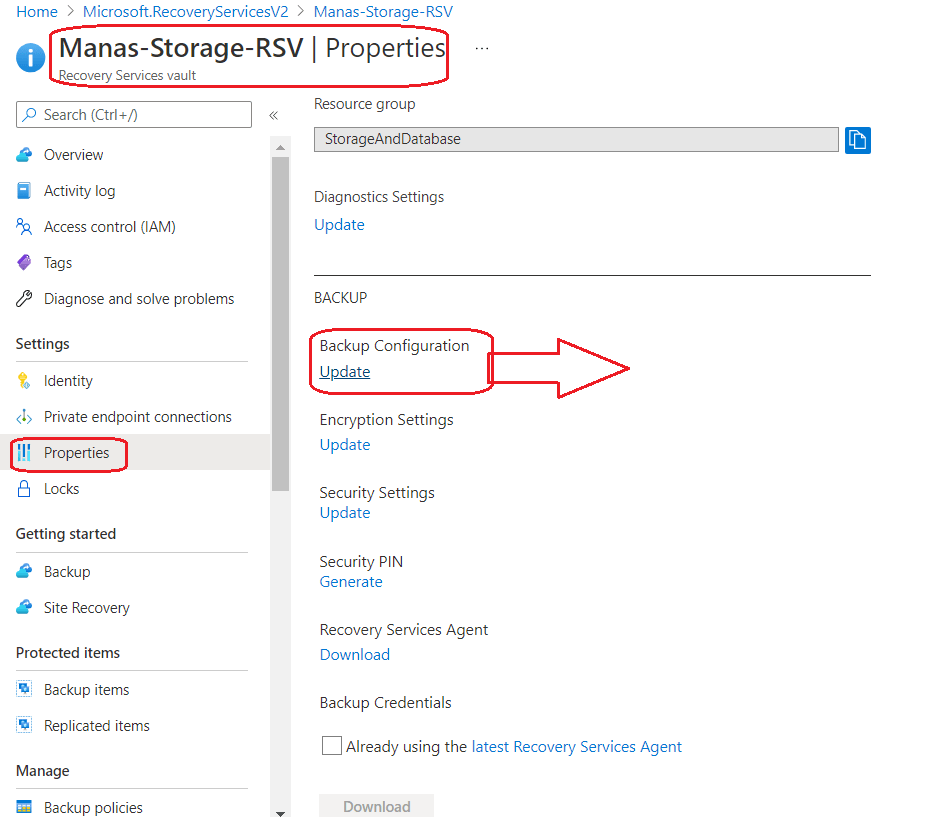Viewport: 935px width, 817px height.
Task: Click the Identity key icon
Action: 24,380
